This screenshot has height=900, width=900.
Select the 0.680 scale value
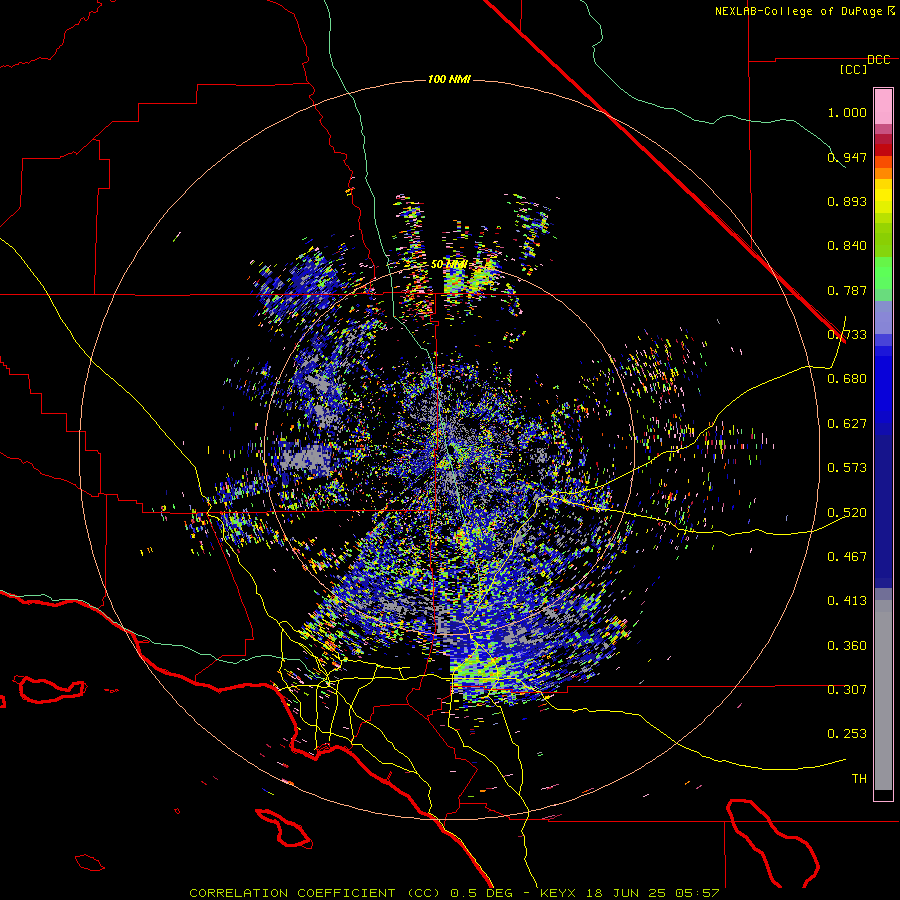(x=847, y=379)
